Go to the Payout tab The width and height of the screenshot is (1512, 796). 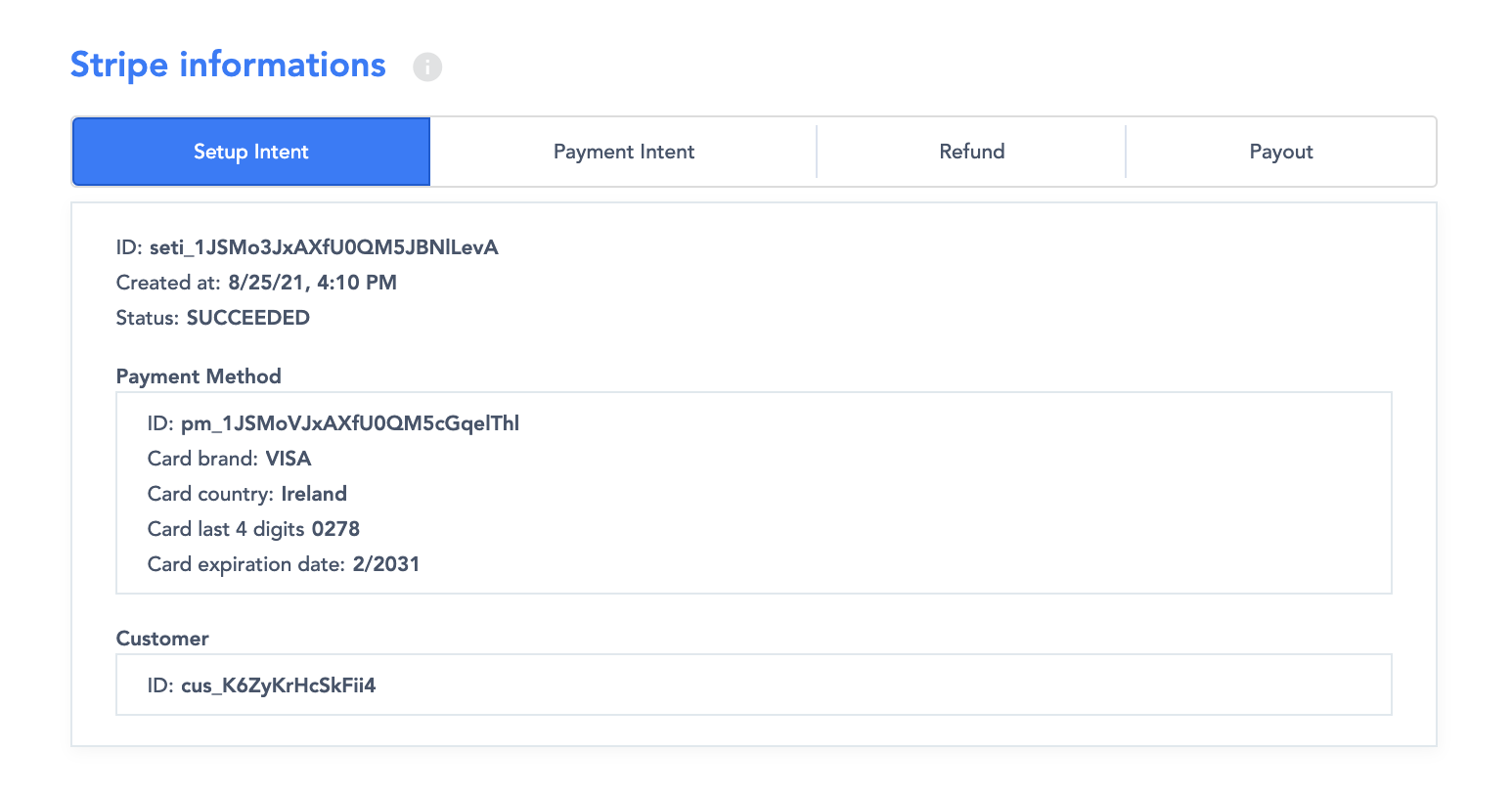(x=1280, y=152)
